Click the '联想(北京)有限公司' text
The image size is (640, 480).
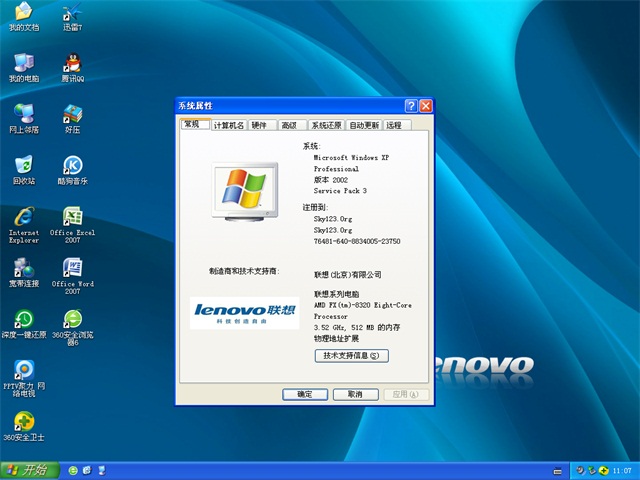click(347, 275)
